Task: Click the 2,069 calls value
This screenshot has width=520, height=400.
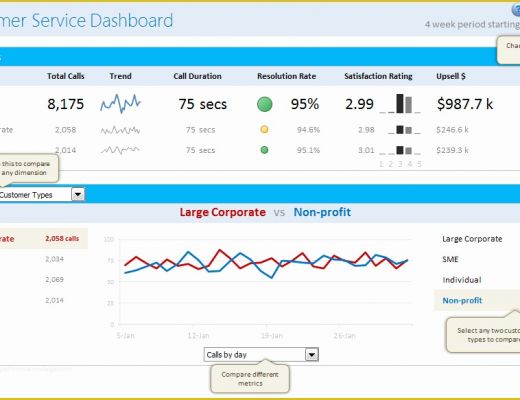Action: (54, 279)
